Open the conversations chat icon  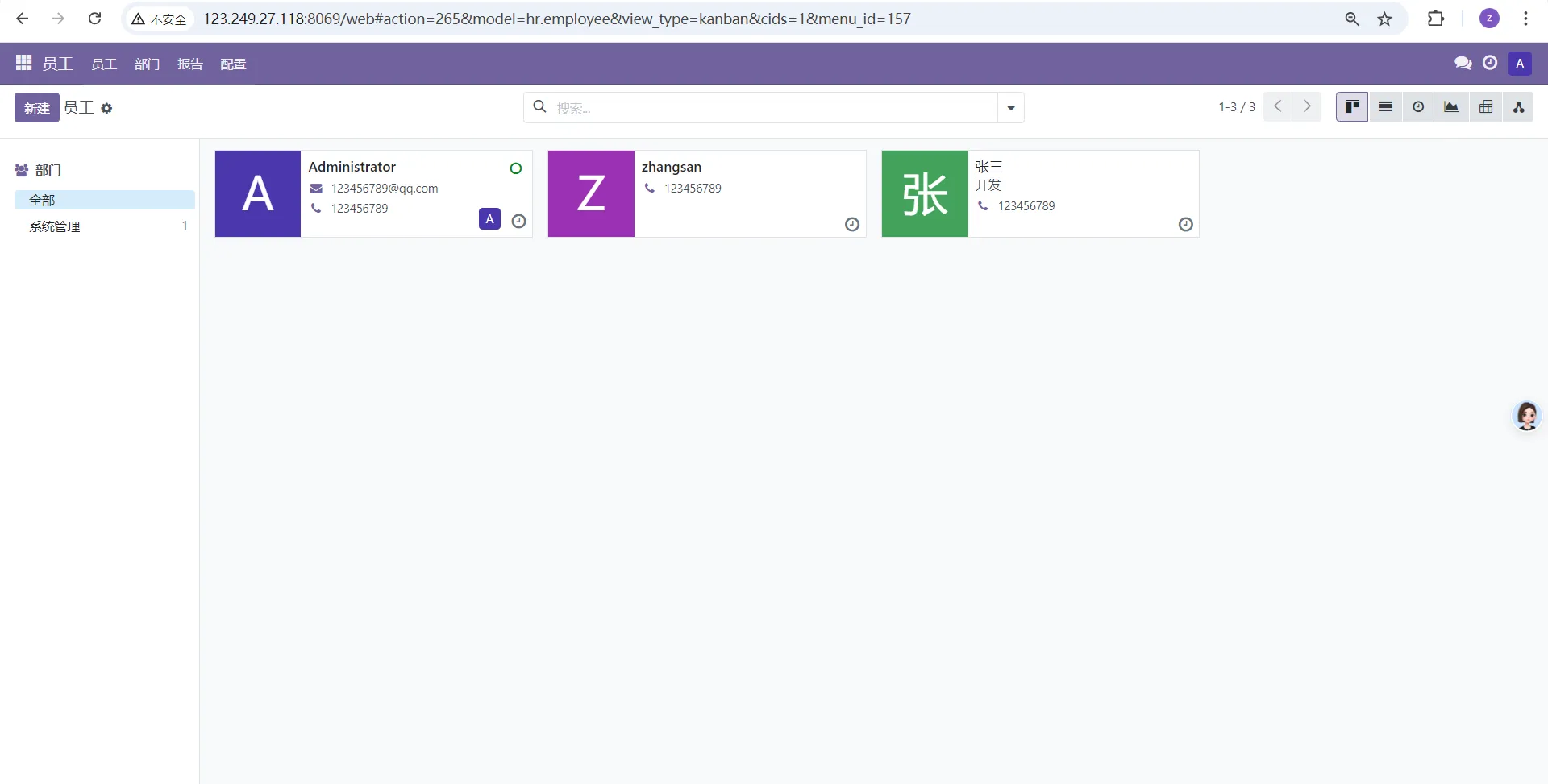point(1463,64)
